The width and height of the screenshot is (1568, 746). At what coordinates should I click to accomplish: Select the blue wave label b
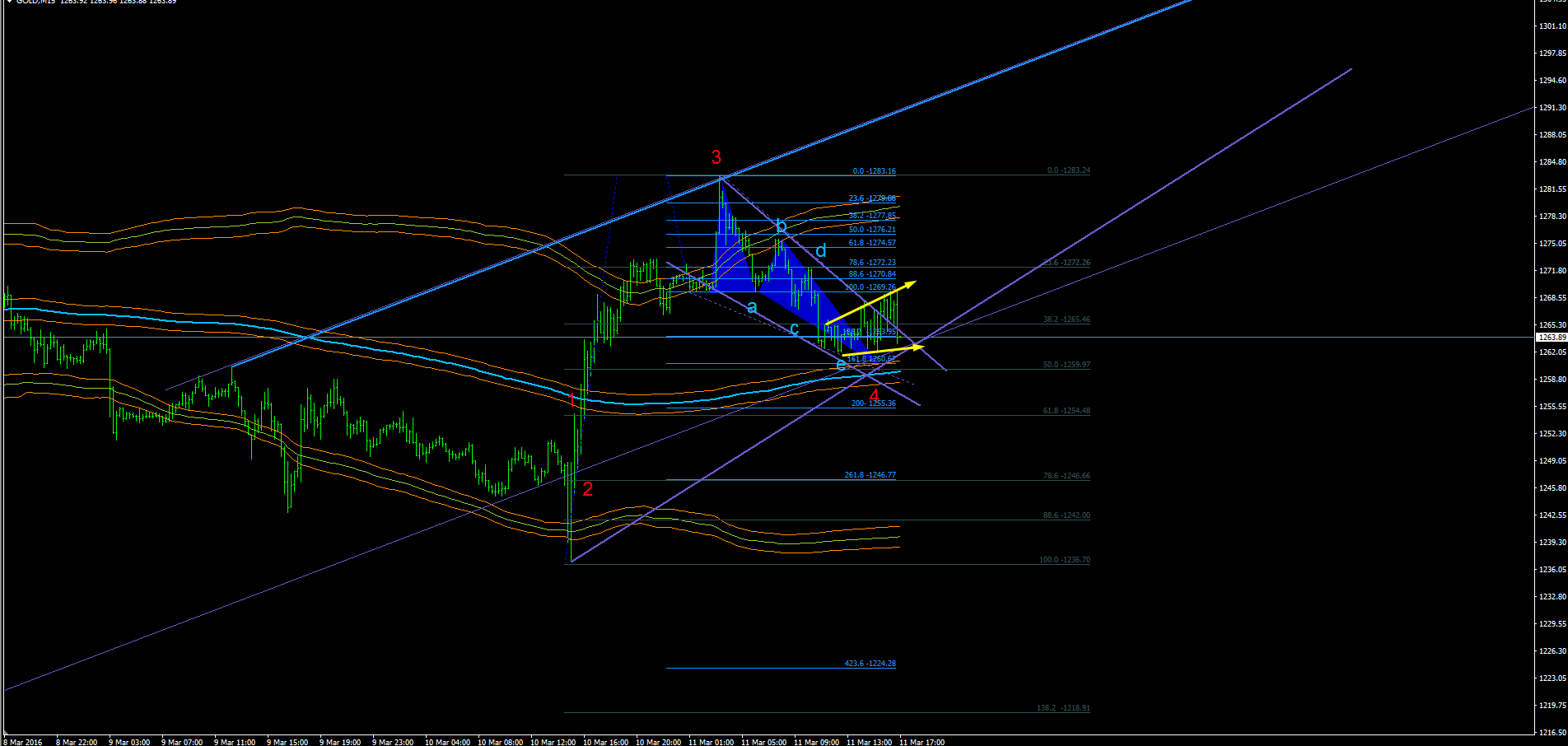click(782, 226)
